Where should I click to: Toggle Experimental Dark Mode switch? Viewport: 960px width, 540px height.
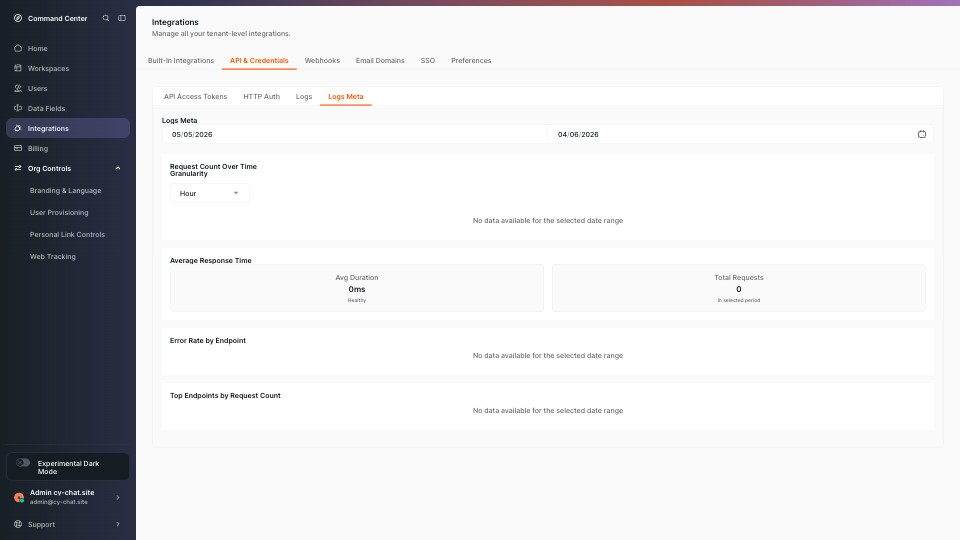[23, 463]
